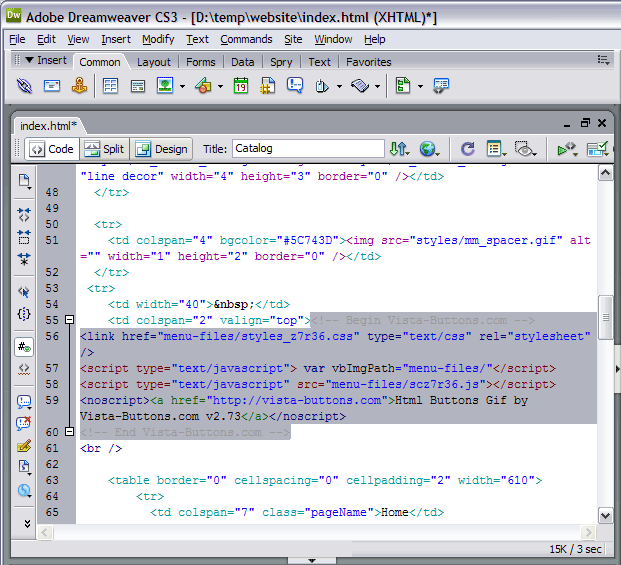Screen dimensions: 621x565
Task: Click the Named Anchor icon
Action: pyautogui.click(x=79, y=86)
